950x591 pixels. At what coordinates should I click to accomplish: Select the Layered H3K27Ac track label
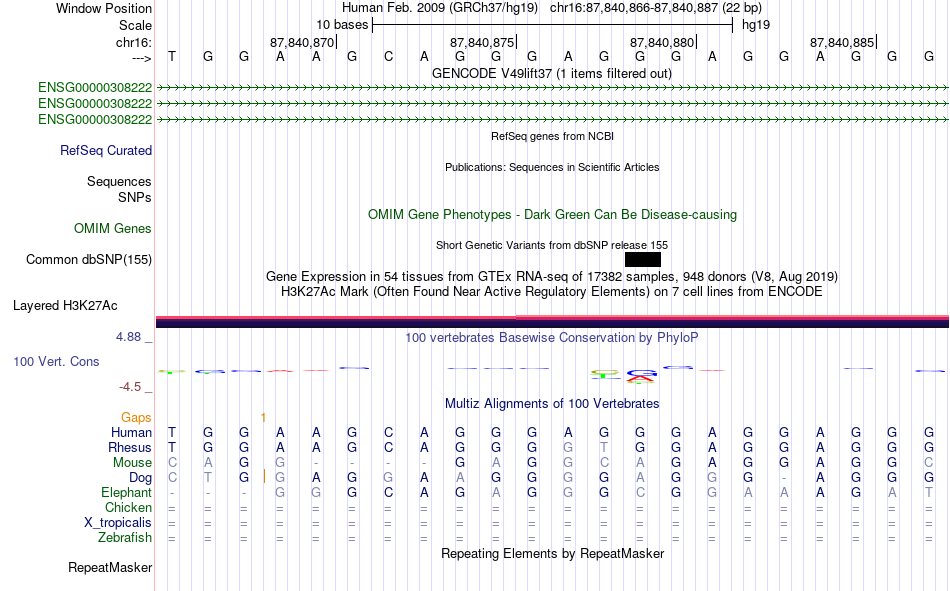65,306
